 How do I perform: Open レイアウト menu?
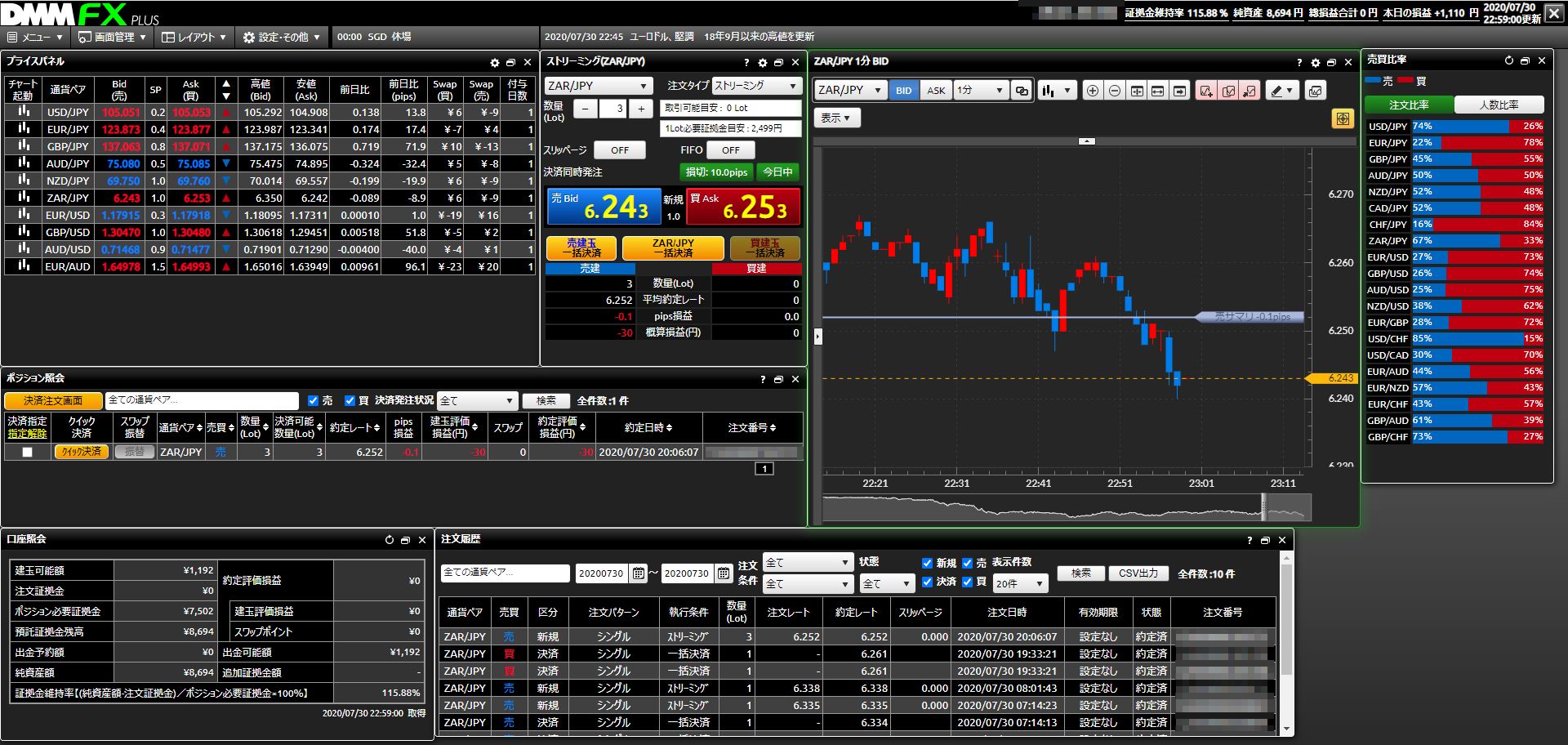pyautogui.click(x=194, y=37)
